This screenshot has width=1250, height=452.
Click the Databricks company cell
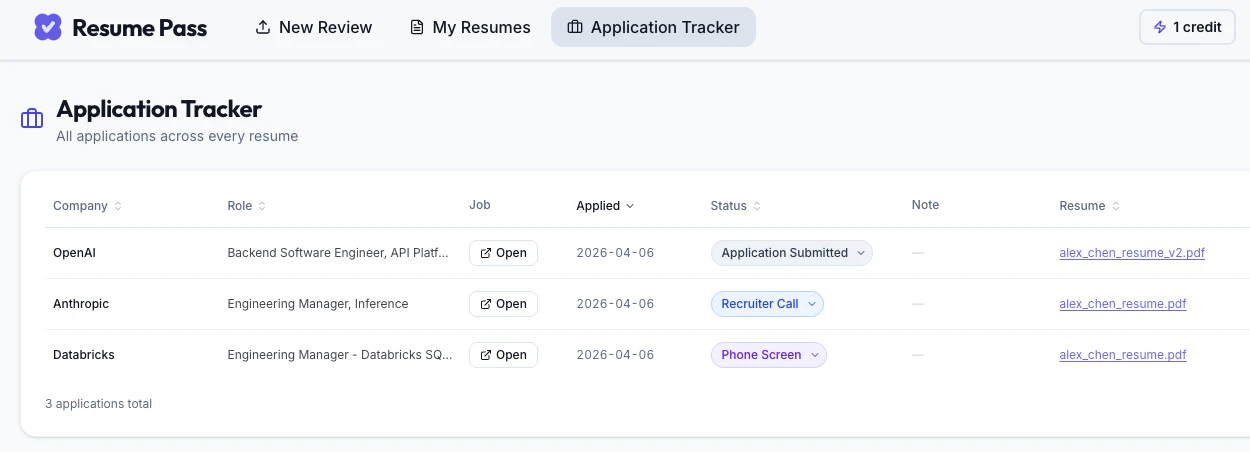tap(84, 355)
